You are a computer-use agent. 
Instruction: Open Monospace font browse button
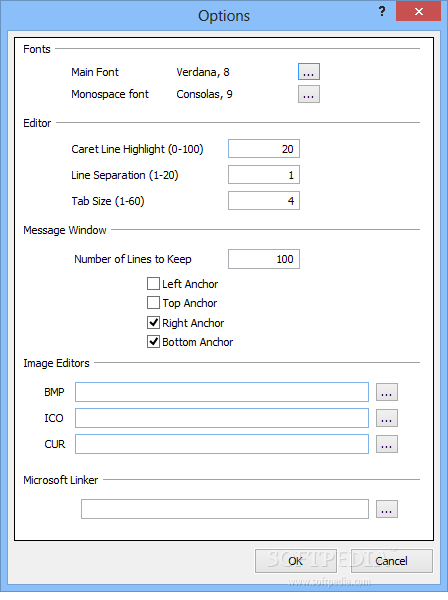(309, 94)
